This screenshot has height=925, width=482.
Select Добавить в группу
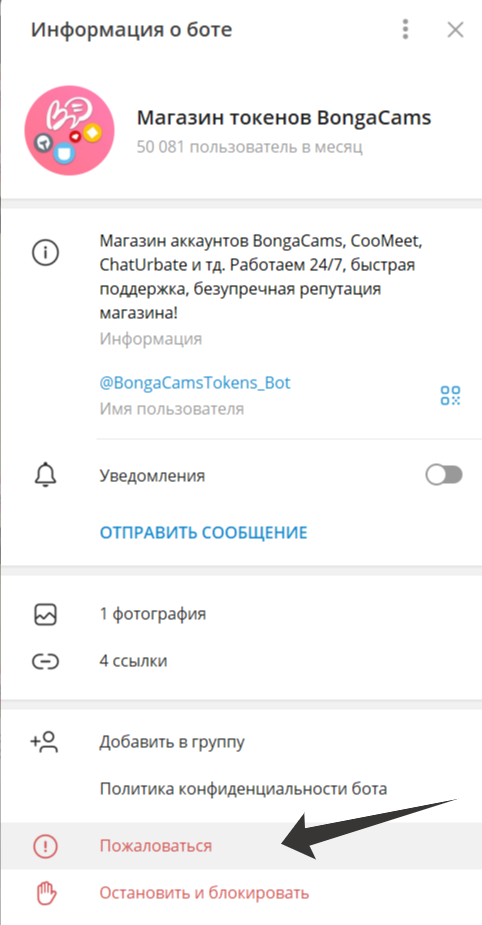click(241, 742)
